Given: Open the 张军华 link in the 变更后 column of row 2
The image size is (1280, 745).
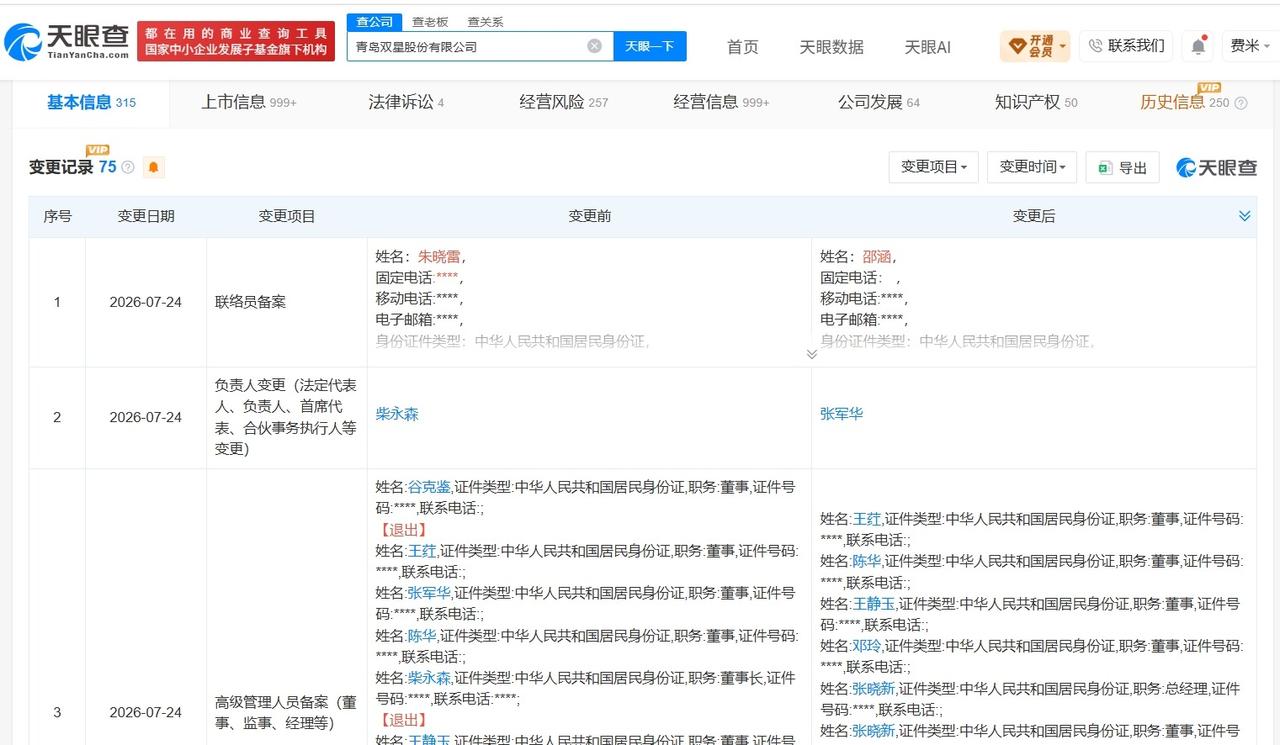Looking at the screenshot, I should pyautogui.click(x=842, y=413).
